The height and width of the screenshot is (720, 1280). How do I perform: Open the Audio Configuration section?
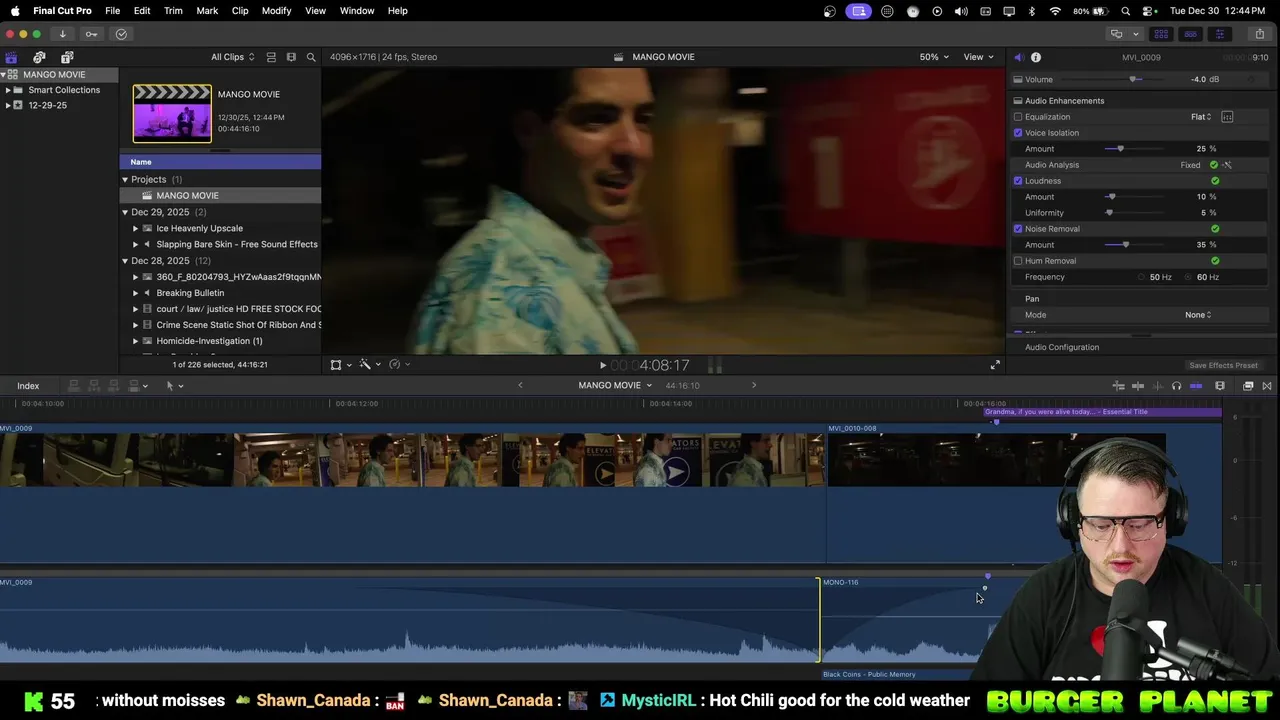1062,347
